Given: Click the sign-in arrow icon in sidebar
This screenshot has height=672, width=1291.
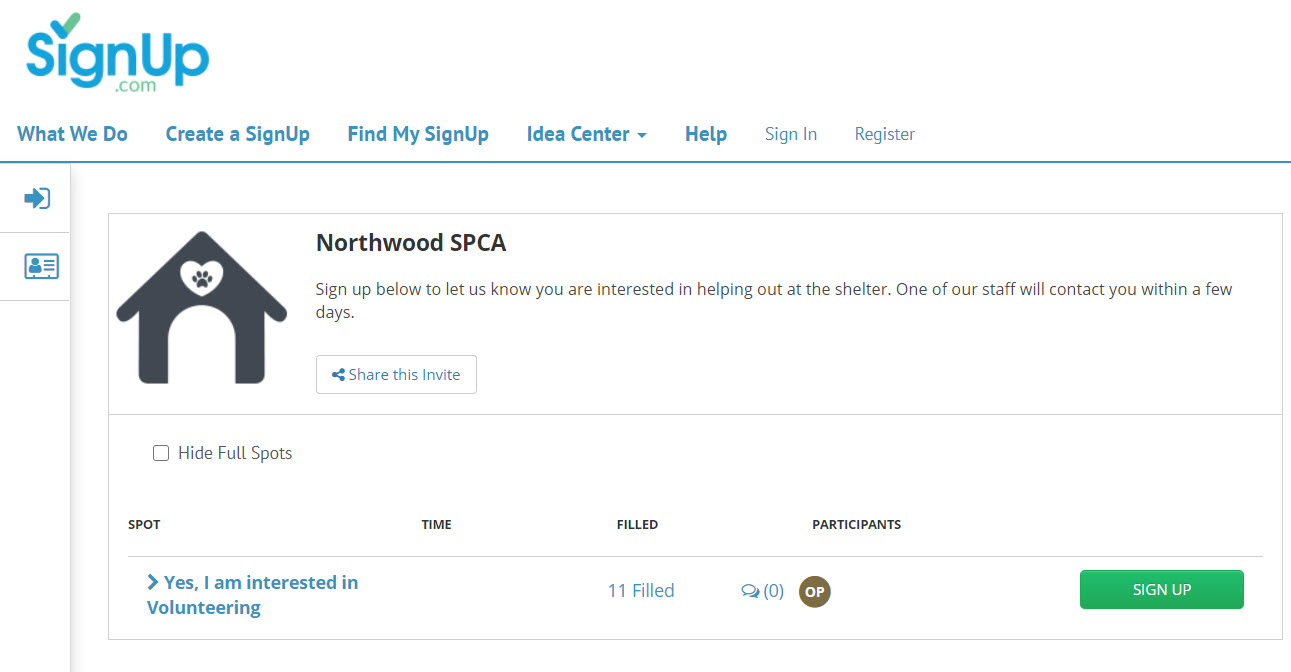Looking at the screenshot, I should 37,198.
